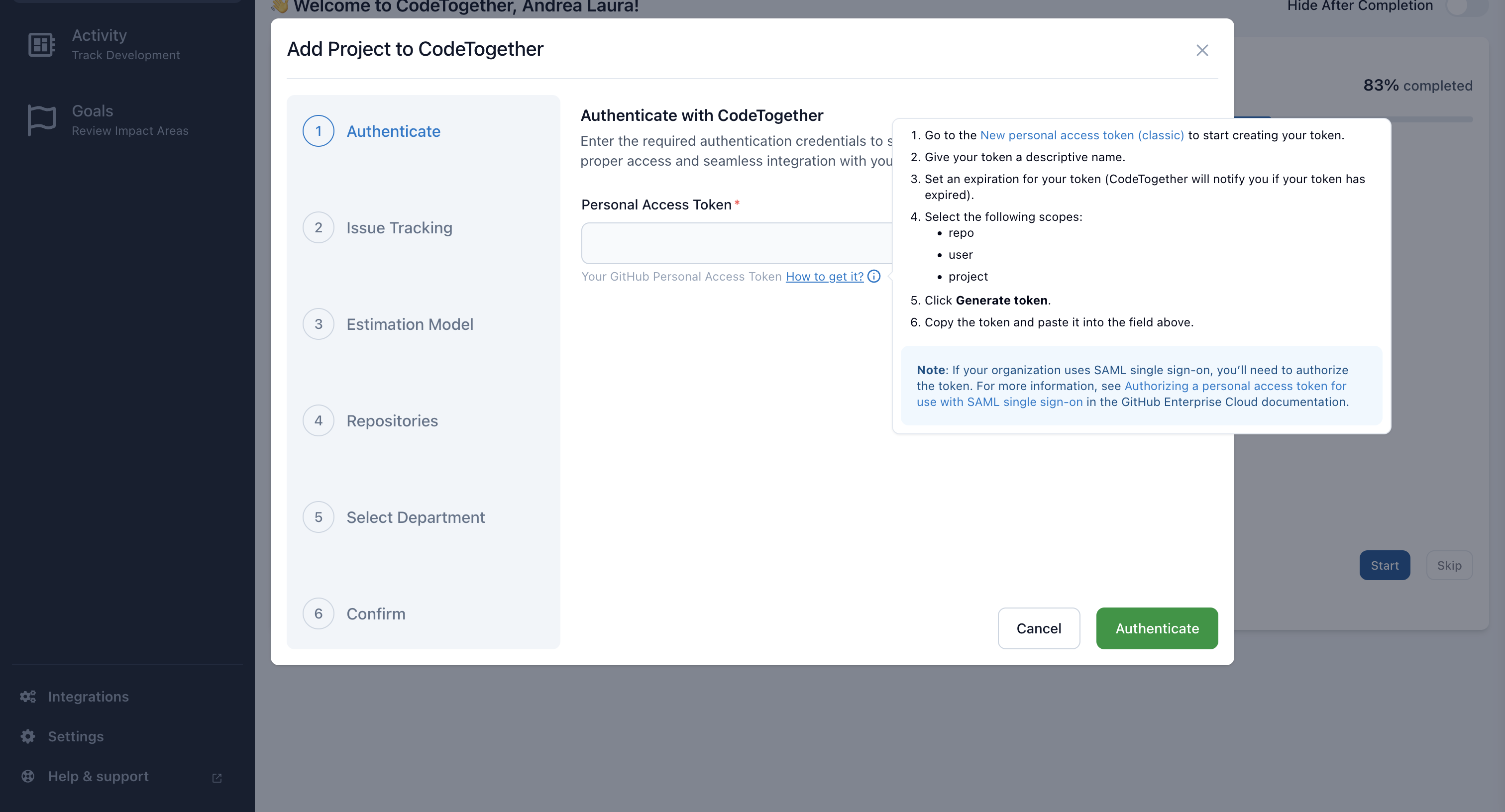Toggle the Hide After Completion switch
Screen dimensions: 1505x812
coord(1467,6)
